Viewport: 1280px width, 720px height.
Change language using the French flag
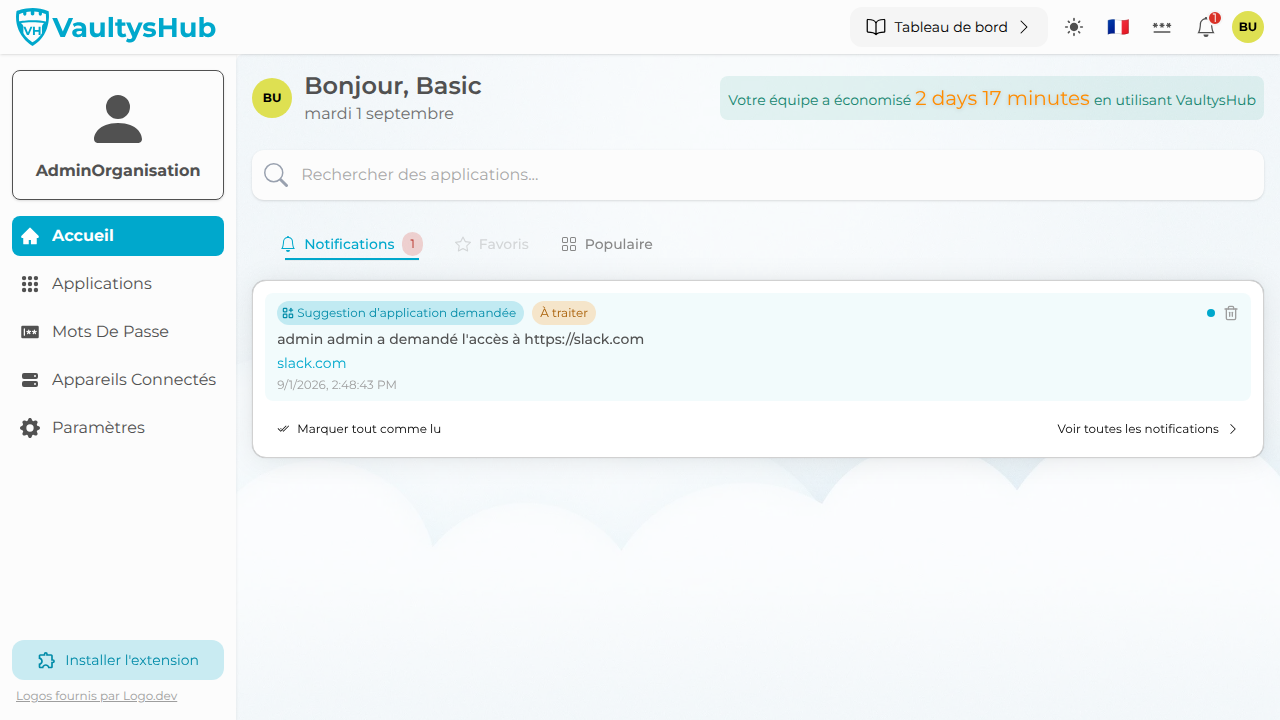[x=1118, y=27]
